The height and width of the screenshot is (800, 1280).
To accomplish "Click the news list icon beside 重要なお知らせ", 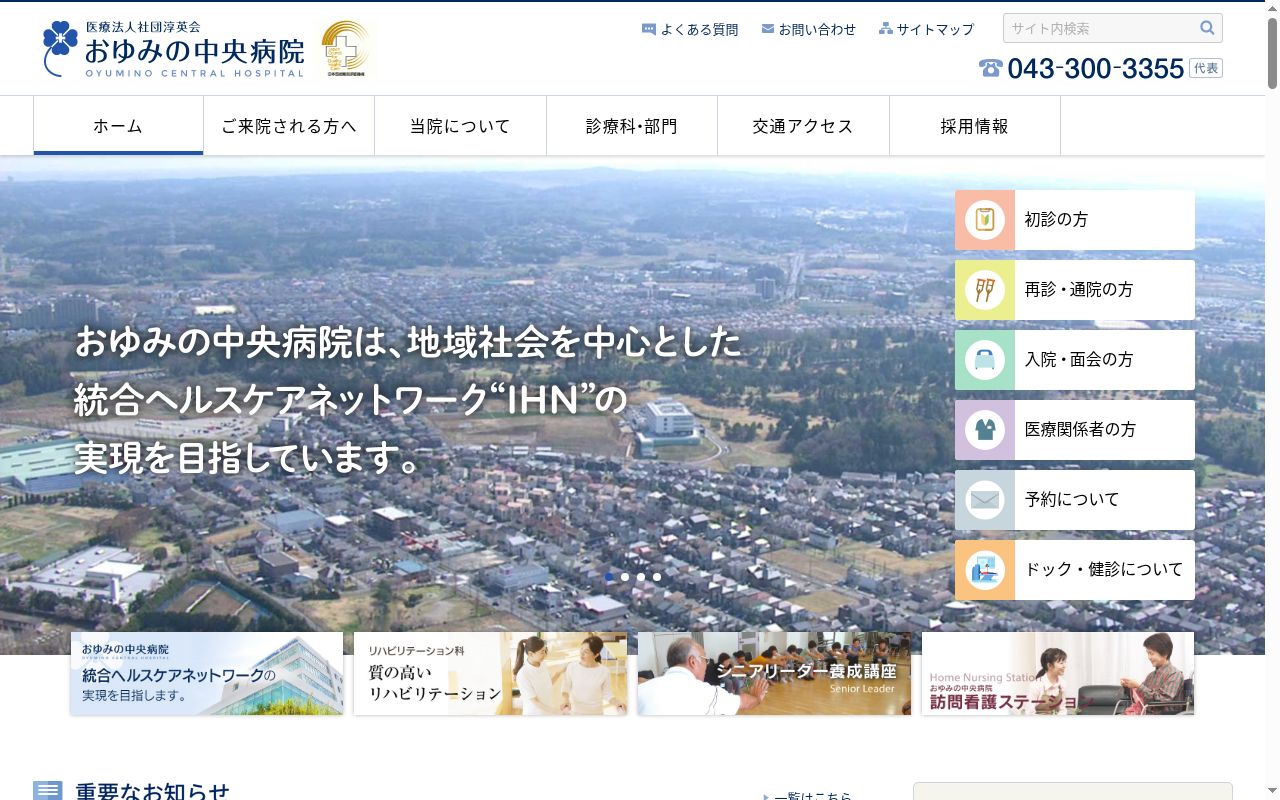I will tap(48, 791).
